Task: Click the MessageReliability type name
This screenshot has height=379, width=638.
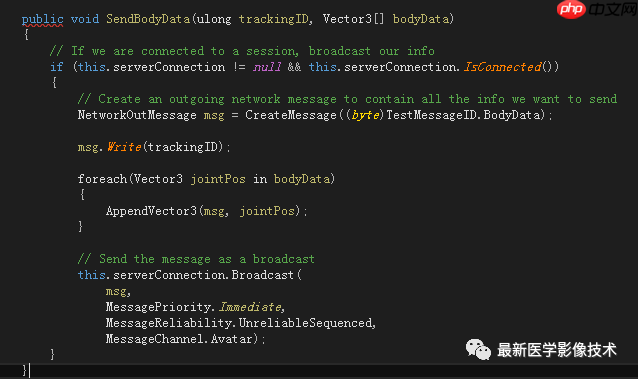Action: (169, 323)
